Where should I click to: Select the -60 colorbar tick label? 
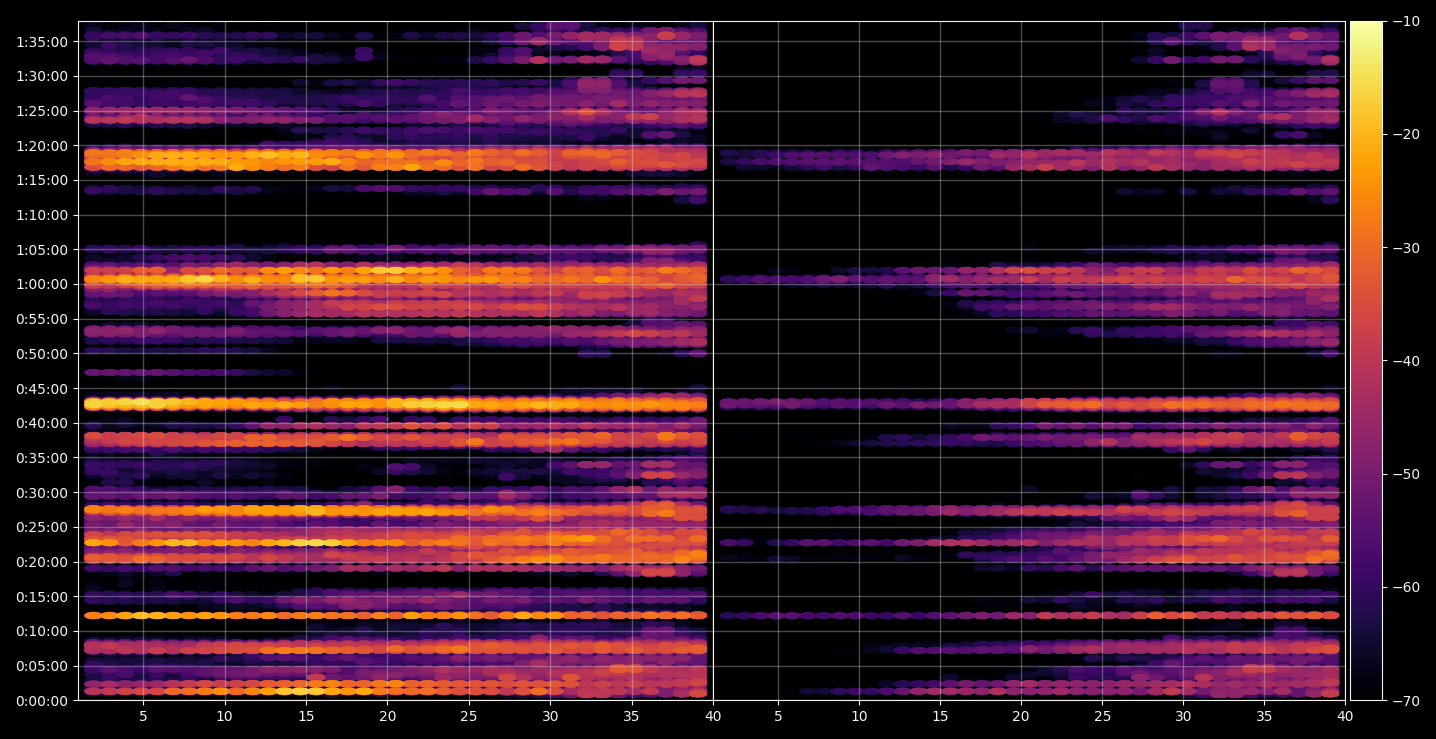[1406, 587]
